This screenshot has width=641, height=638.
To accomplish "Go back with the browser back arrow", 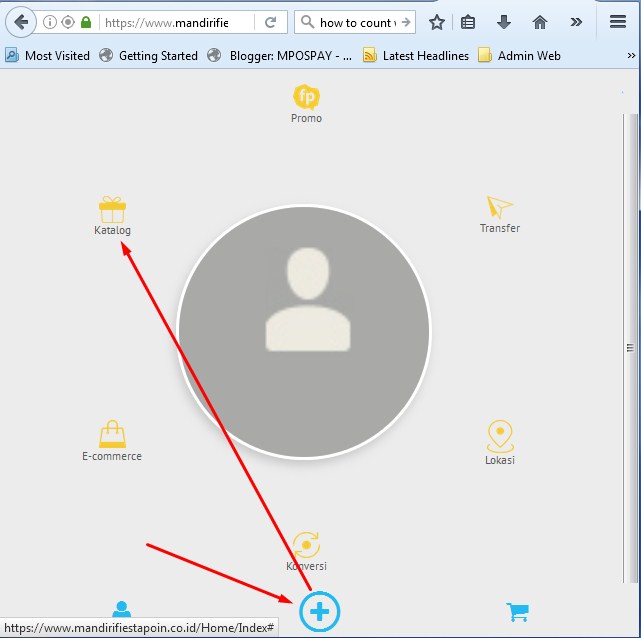I will (x=21, y=22).
